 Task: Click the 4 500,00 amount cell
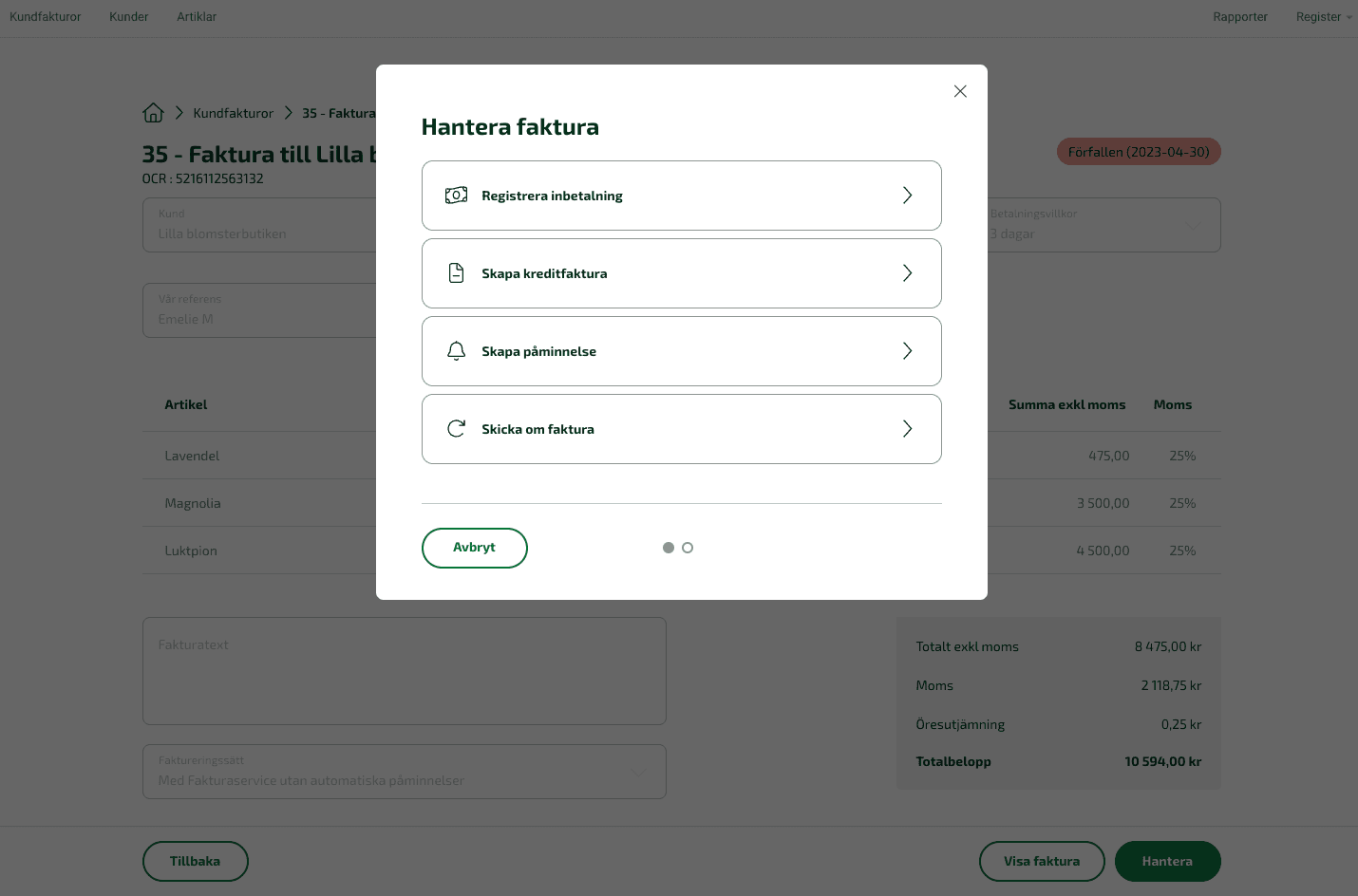point(1103,551)
